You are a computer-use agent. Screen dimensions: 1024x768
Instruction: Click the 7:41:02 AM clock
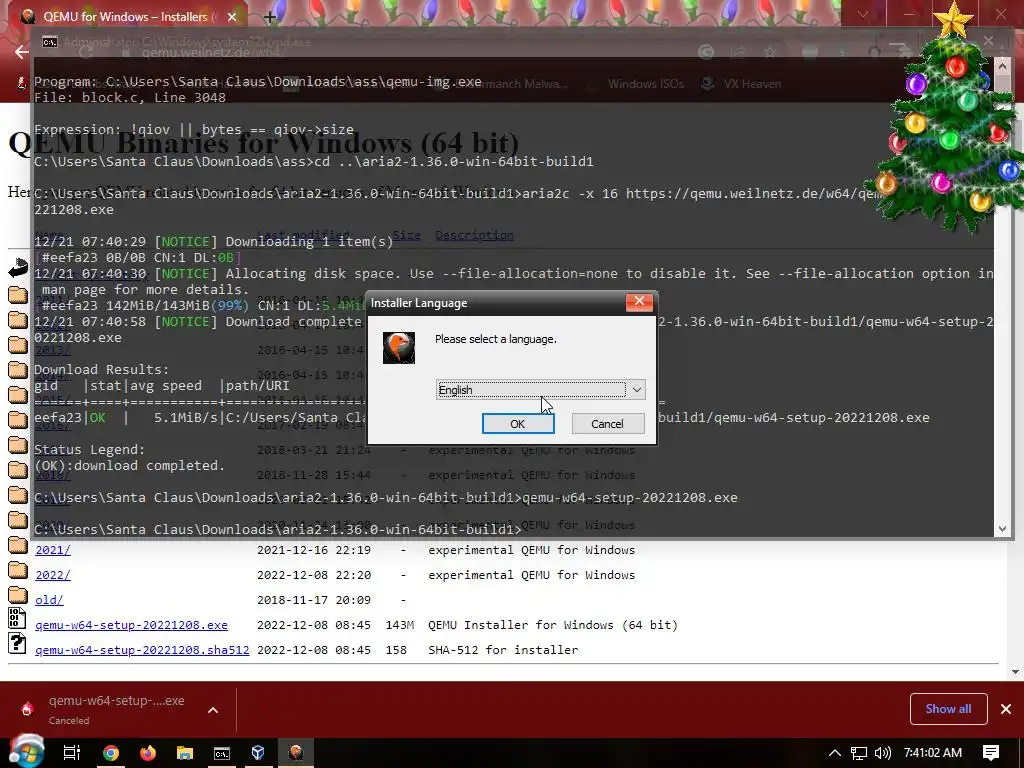933,752
